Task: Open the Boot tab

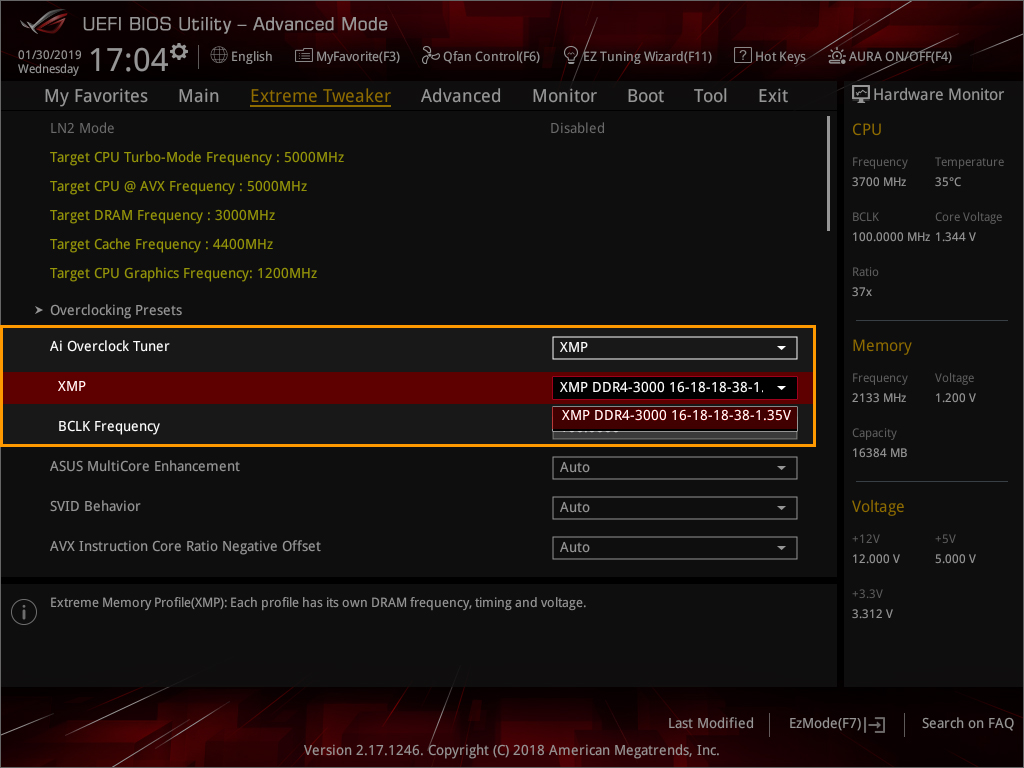Action: point(645,96)
